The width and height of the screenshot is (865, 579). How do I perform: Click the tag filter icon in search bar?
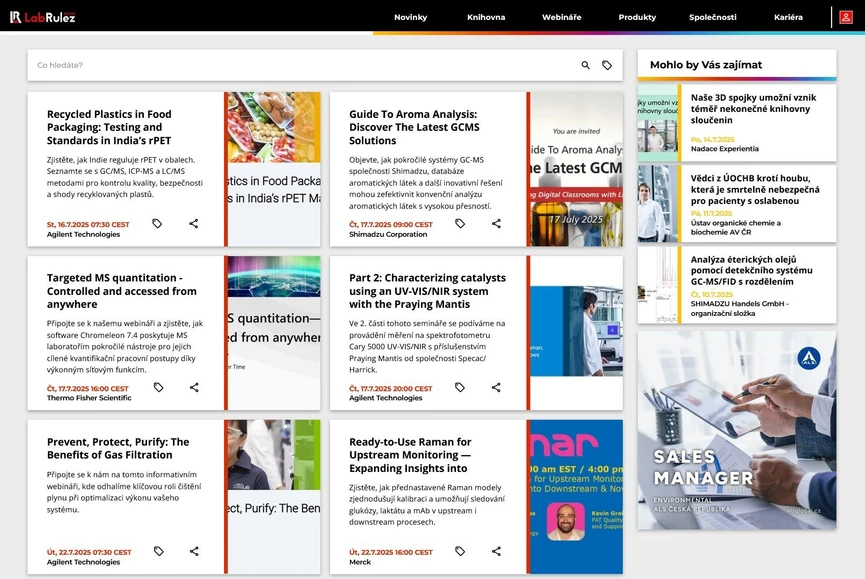(x=607, y=66)
